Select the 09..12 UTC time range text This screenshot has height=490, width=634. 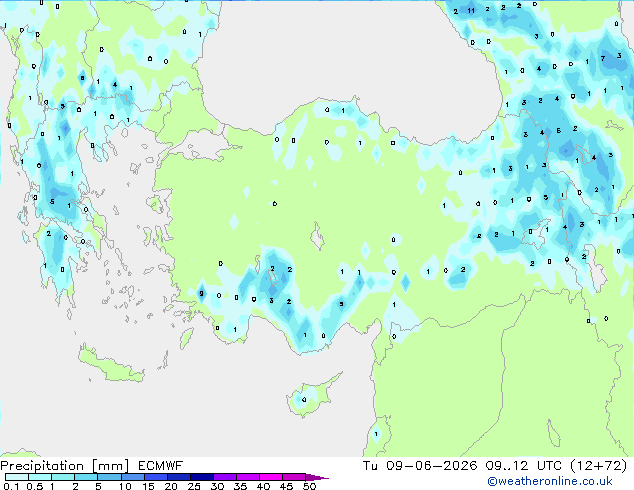(524, 466)
